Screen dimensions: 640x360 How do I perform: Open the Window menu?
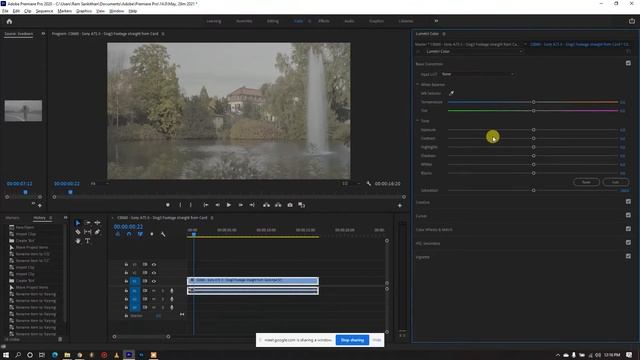pyautogui.click(x=116, y=11)
